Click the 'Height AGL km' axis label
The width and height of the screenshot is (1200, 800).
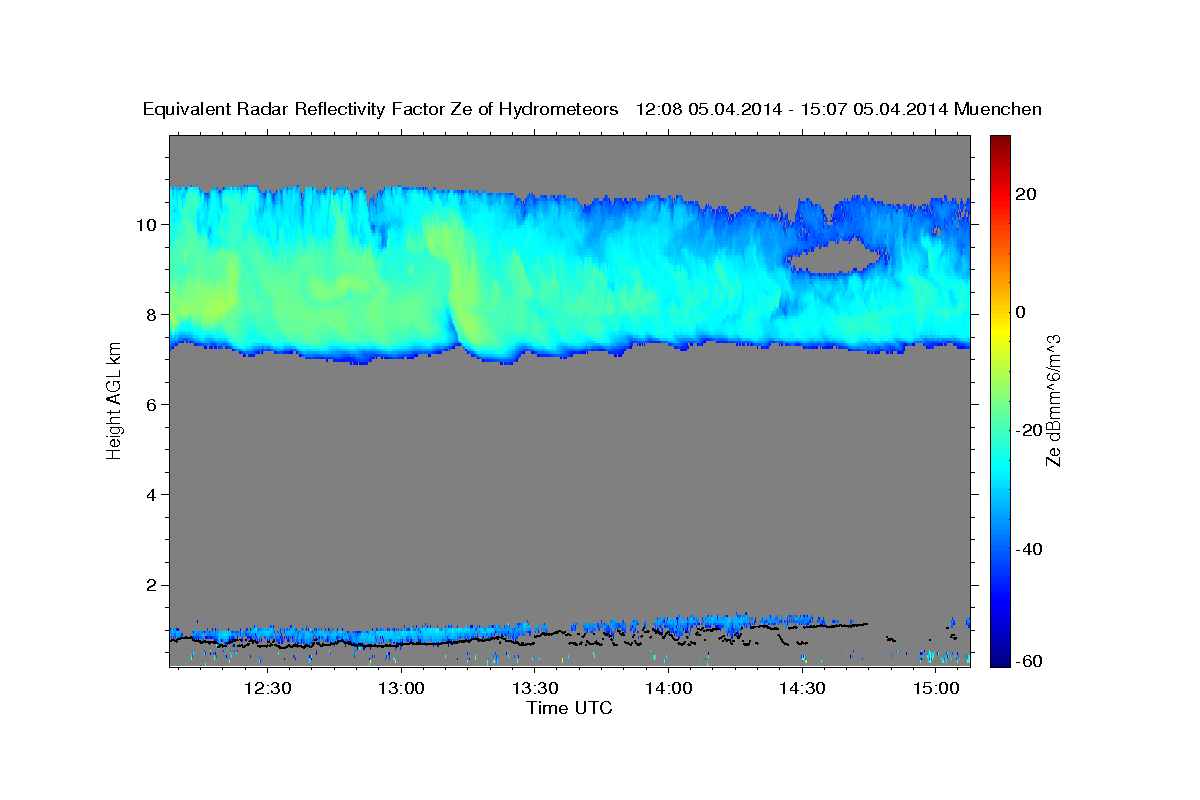click(x=114, y=401)
